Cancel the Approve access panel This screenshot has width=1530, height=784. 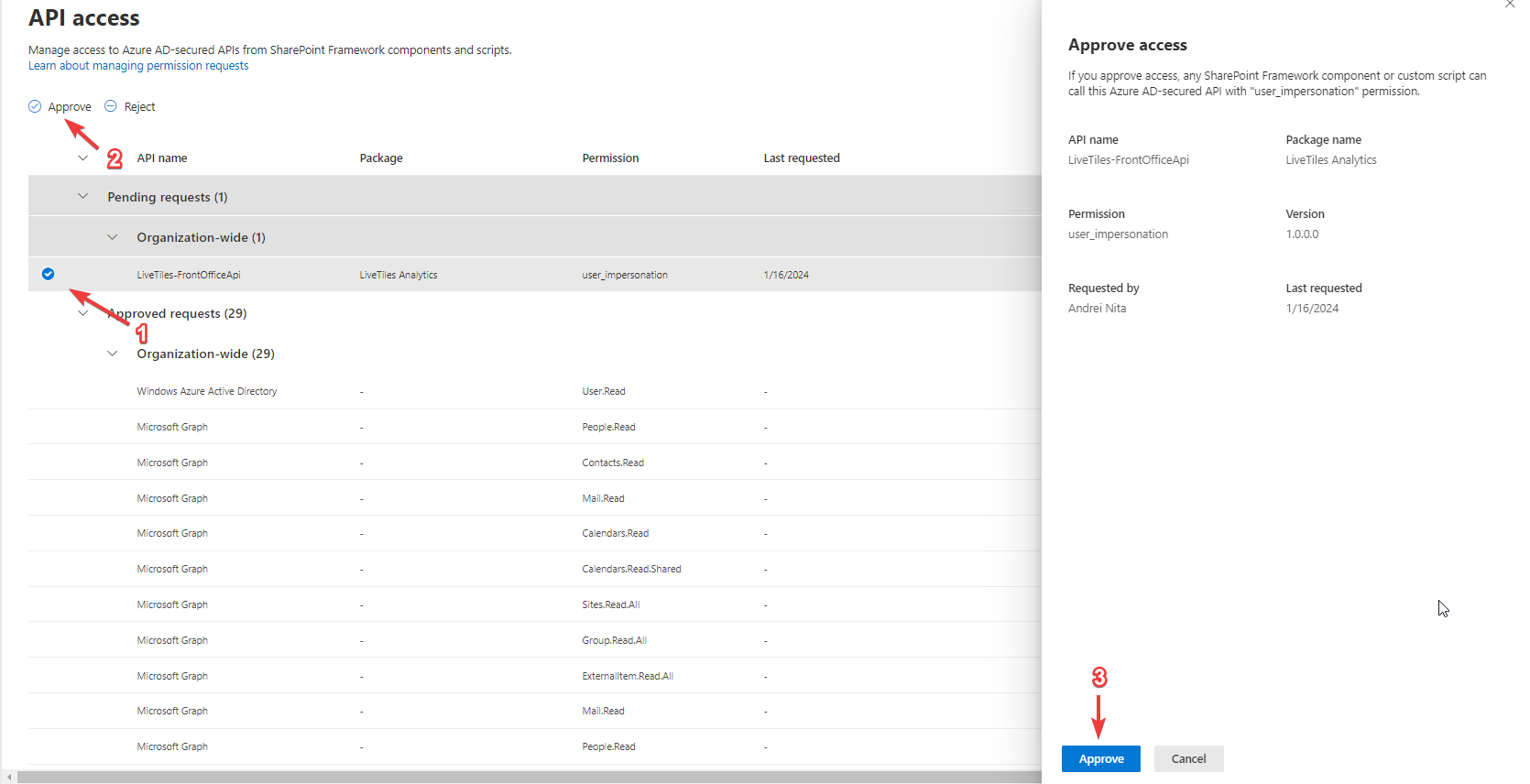tap(1188, 758)
